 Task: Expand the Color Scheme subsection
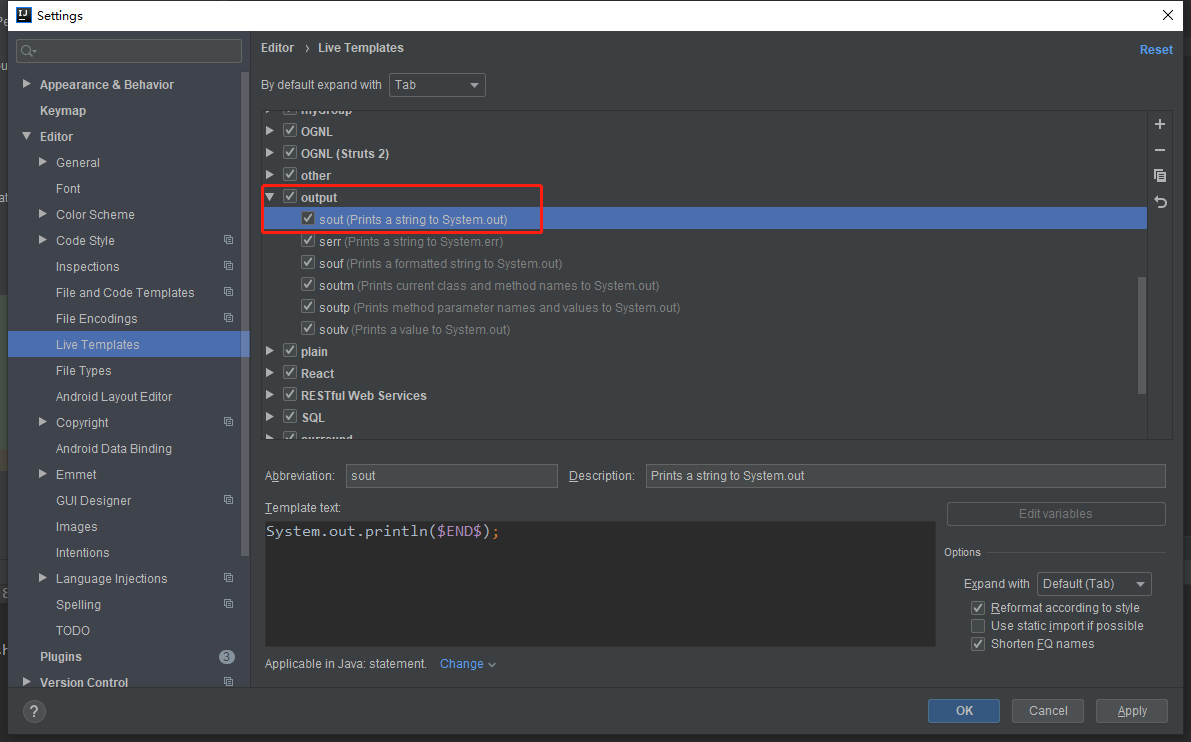click(43, 214)
